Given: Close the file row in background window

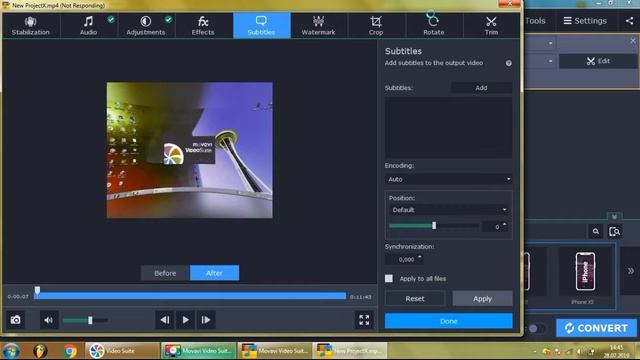Looking at the screenshot, I should point(633,40).
